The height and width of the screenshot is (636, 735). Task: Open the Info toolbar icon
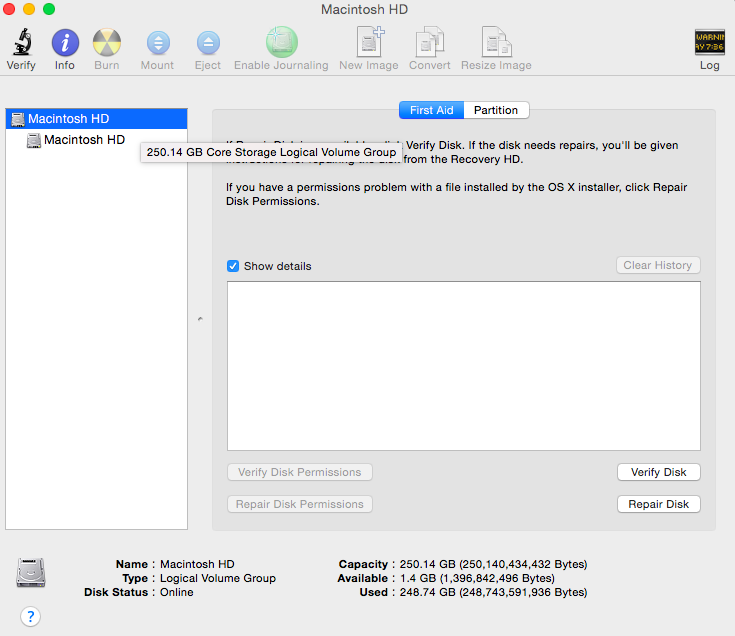[65, 43]
